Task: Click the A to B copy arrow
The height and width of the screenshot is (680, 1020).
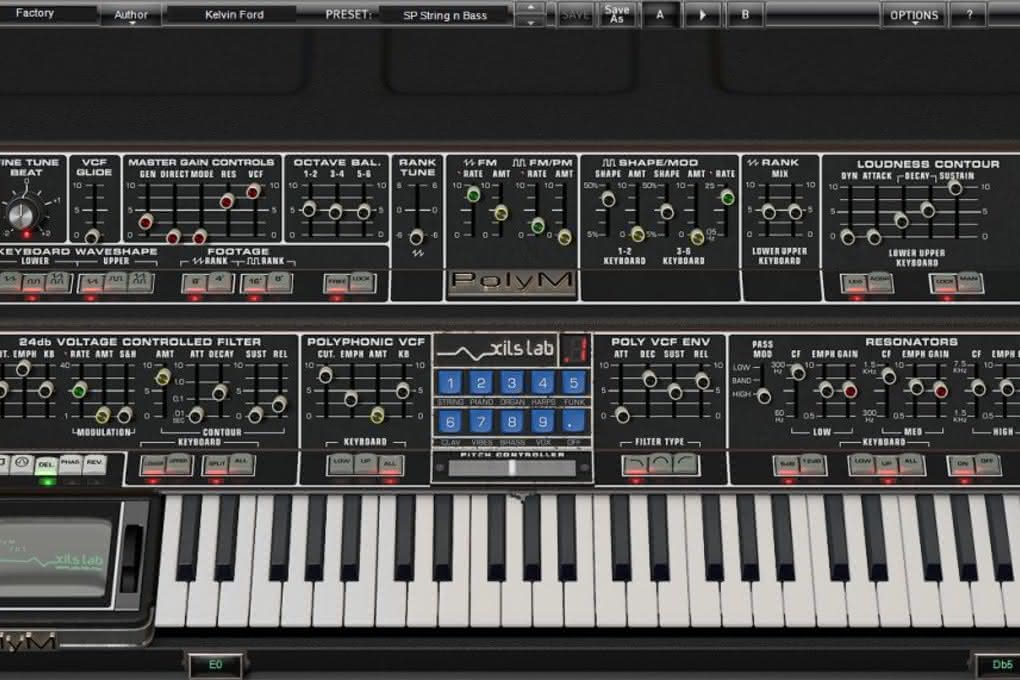Action: pyautogui.click(x=703, y=15)
